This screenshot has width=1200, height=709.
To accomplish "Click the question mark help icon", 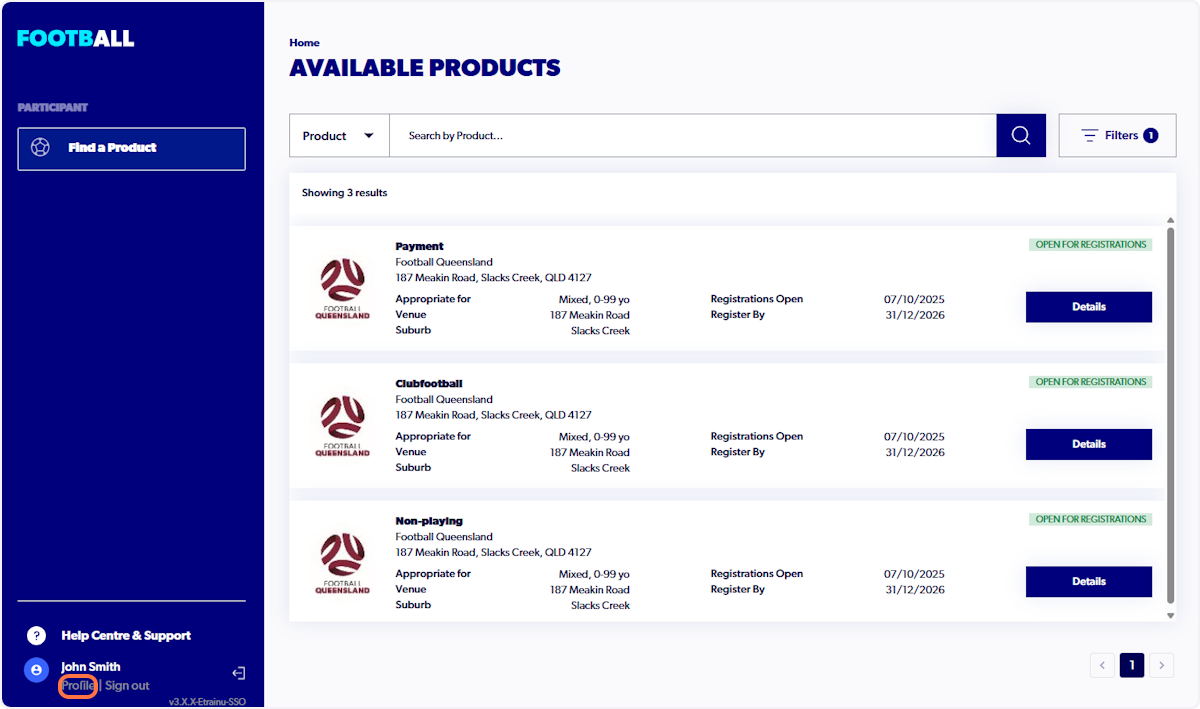I will [36, 636].
